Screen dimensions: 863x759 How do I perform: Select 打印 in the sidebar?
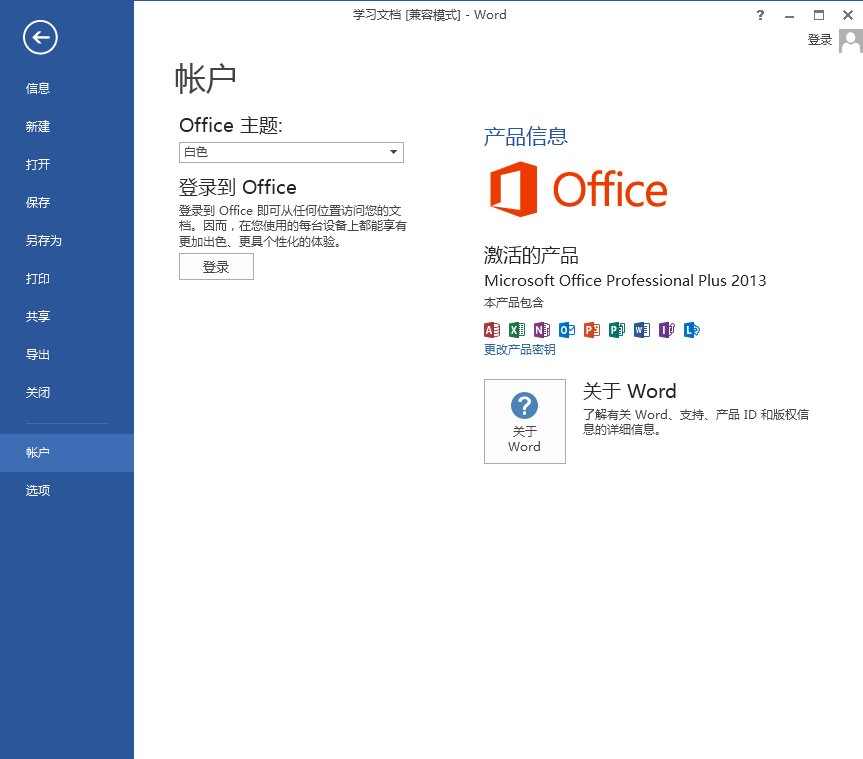click(37, 278)
